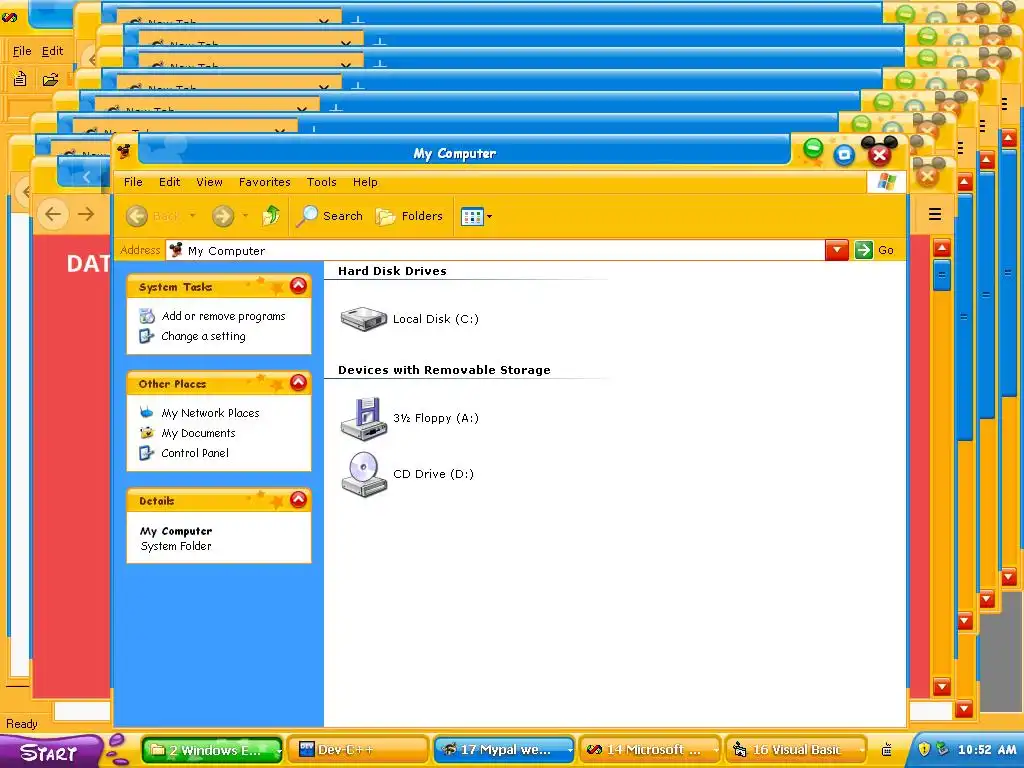
Task: Open the Edit menu in My Computer
Action: click(x=170, y=182)
